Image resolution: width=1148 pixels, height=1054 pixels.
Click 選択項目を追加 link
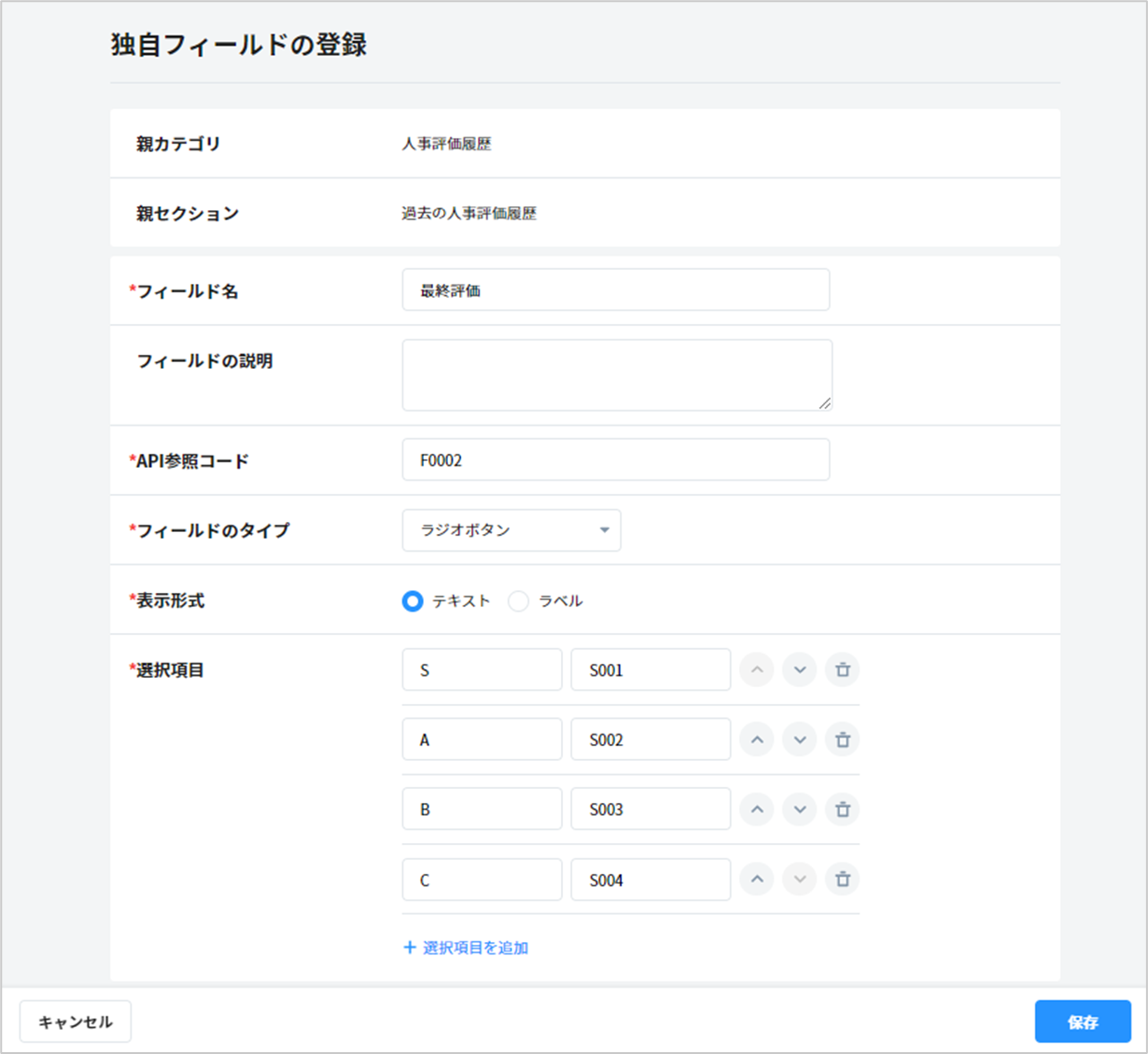pos(466,948)
